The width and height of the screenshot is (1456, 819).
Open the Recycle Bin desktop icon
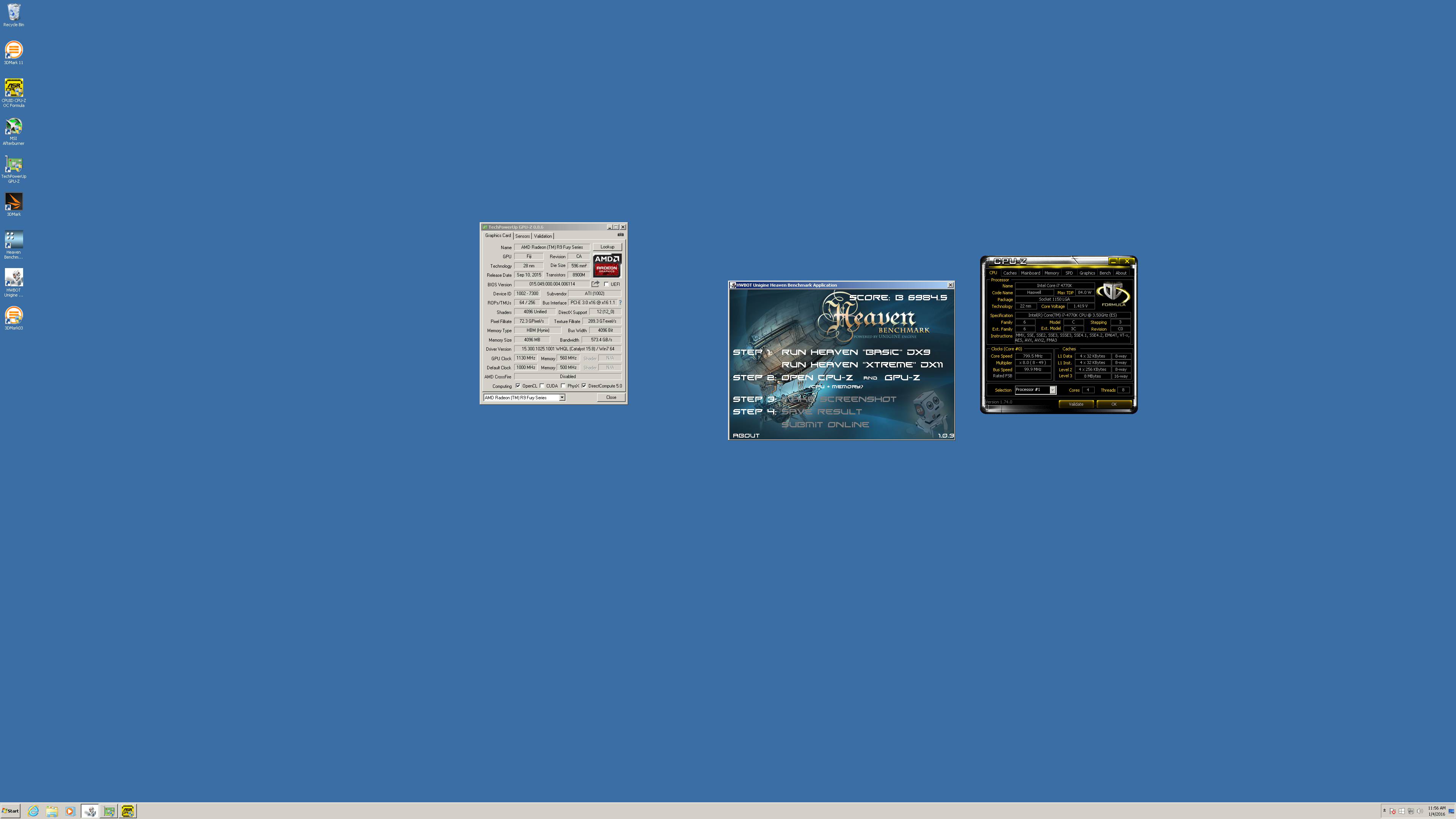coord(14,15)
